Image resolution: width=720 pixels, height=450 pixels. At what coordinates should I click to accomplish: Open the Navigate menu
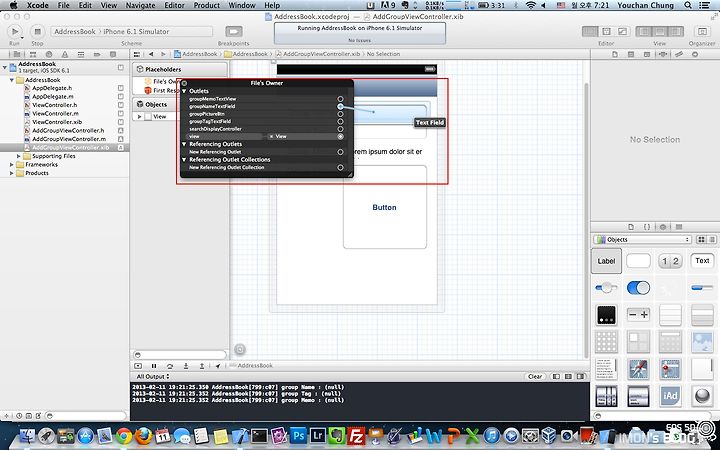pos(140,5)
